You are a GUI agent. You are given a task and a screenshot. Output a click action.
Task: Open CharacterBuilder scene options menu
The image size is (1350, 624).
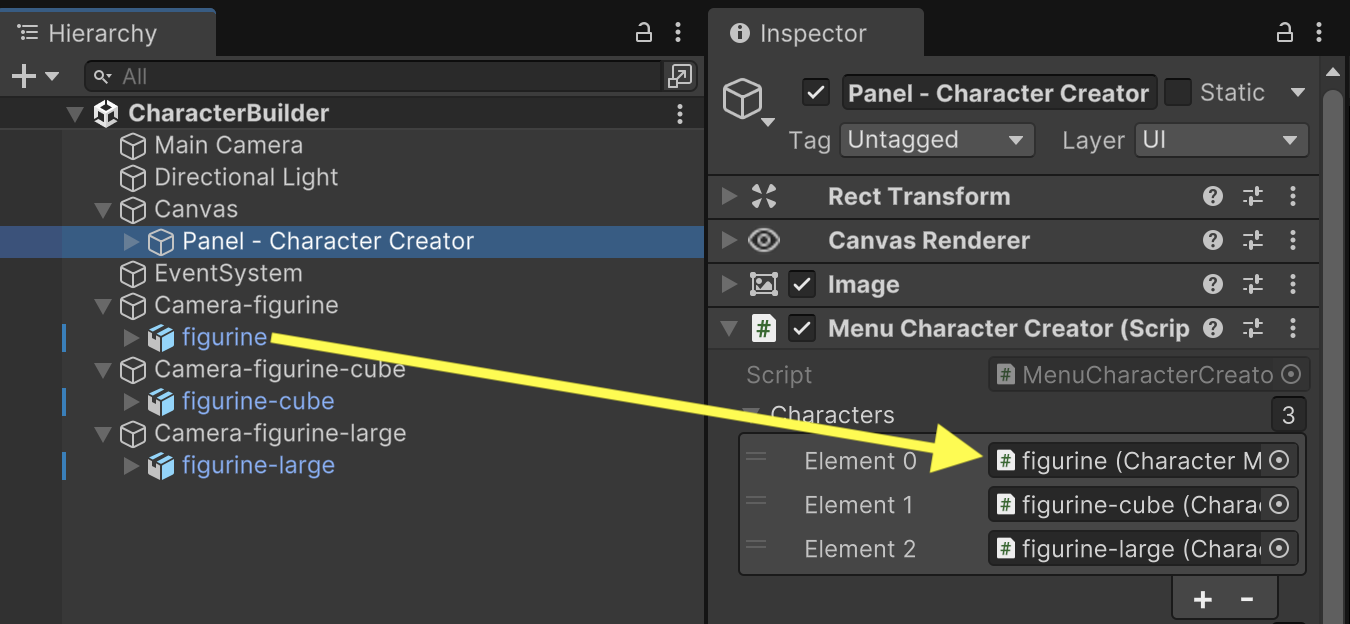coord(680,113)
